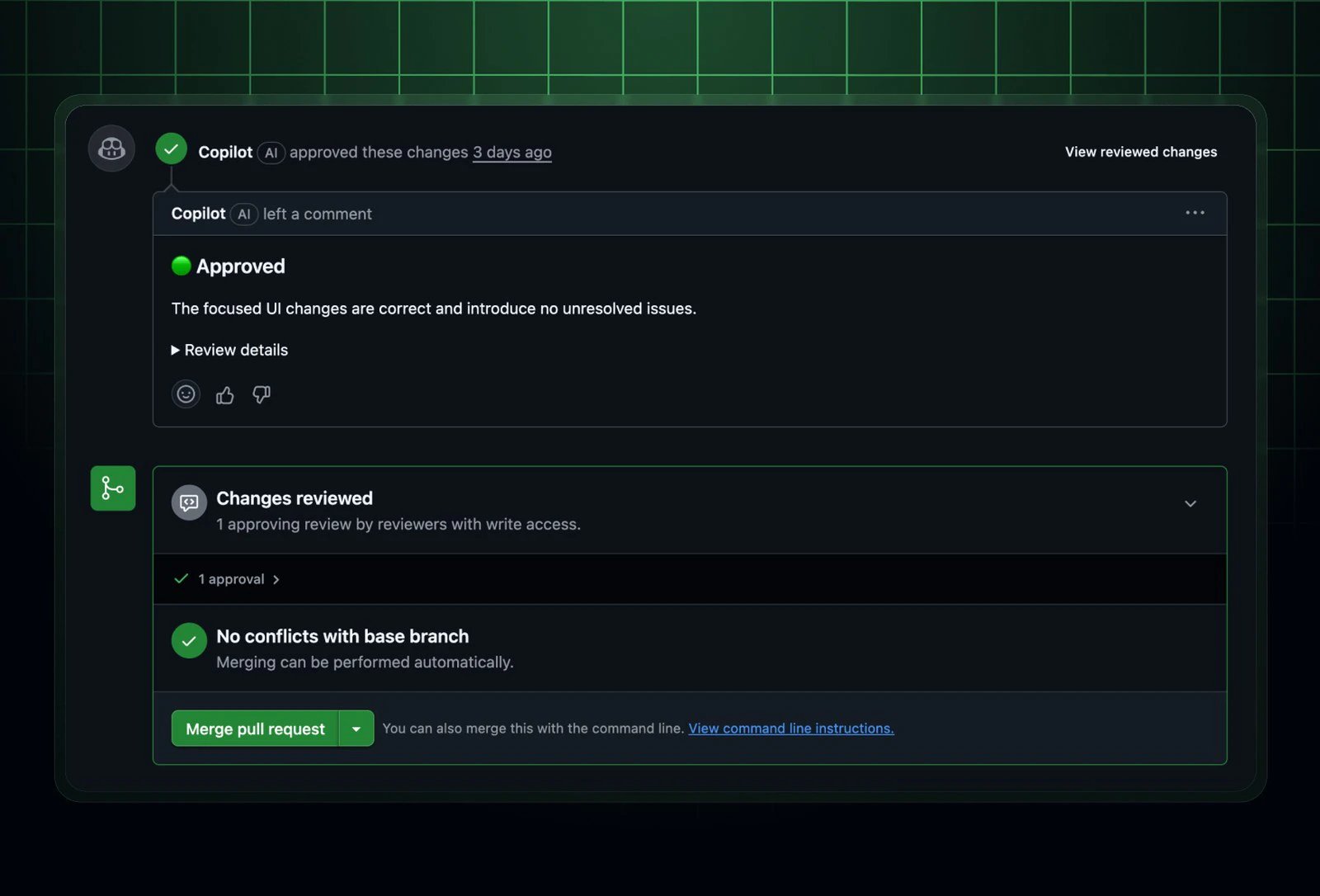1320x896 pixels.
Task: Open View command line instructions link
Action: 791,729
